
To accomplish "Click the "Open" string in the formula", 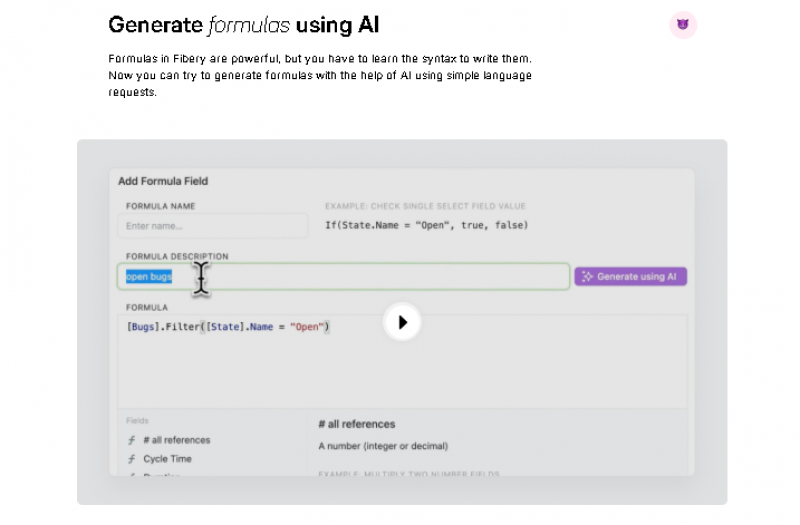I will coord(306,327).
